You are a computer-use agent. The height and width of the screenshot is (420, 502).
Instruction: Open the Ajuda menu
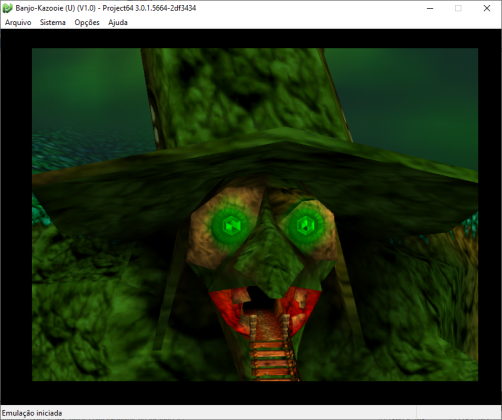coord(118,22)
